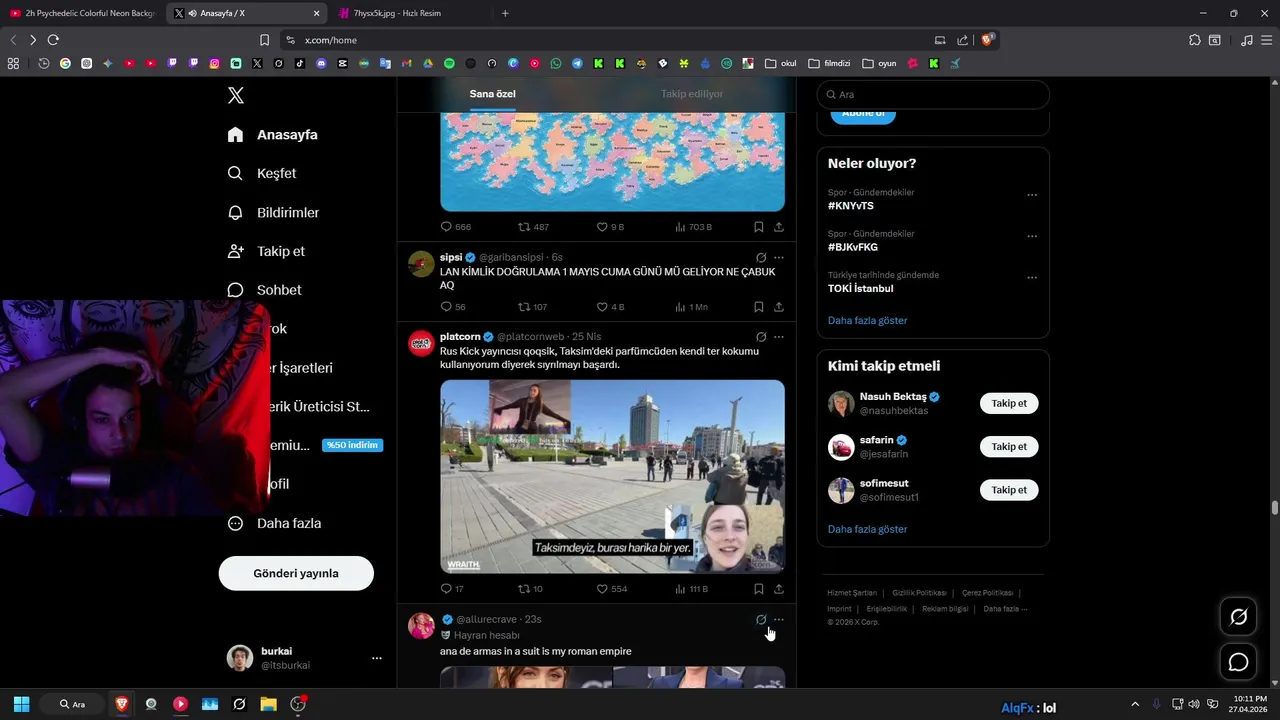Open more options for #KNYvTS trend
The image size is (1280, 720).
click(x=1032, y=195)
